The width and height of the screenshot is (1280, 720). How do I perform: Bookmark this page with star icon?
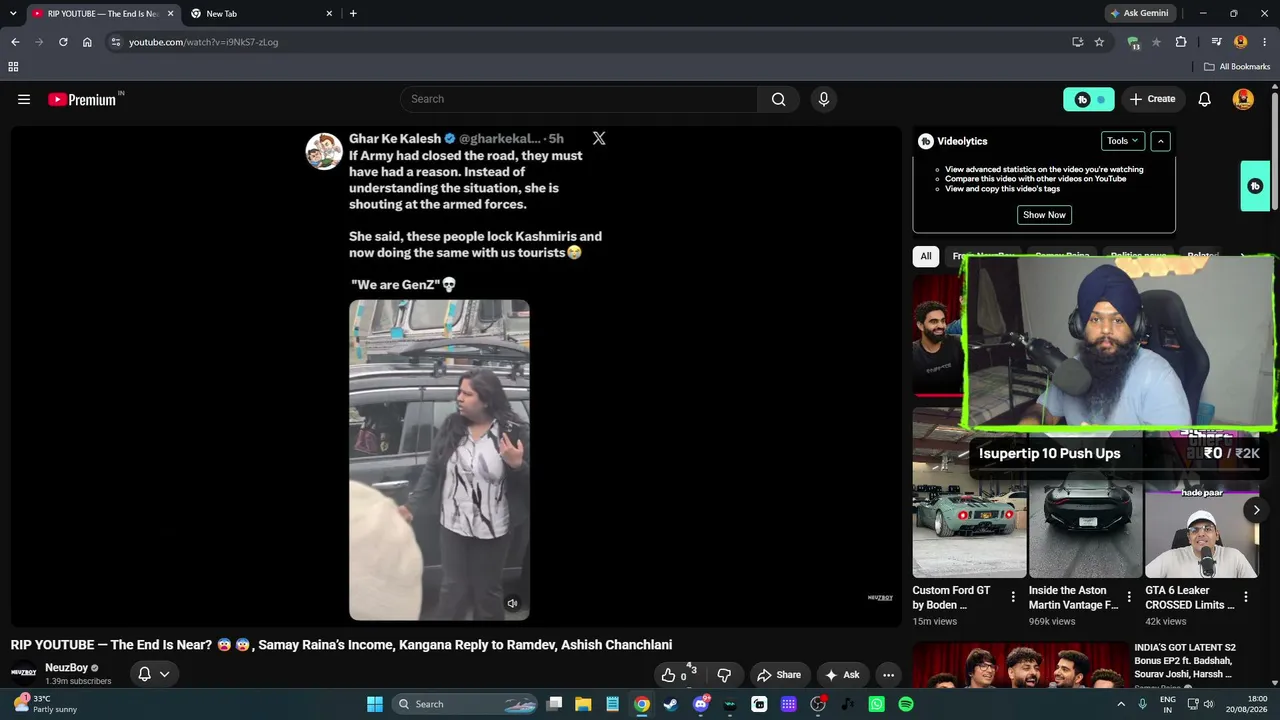1099,42
